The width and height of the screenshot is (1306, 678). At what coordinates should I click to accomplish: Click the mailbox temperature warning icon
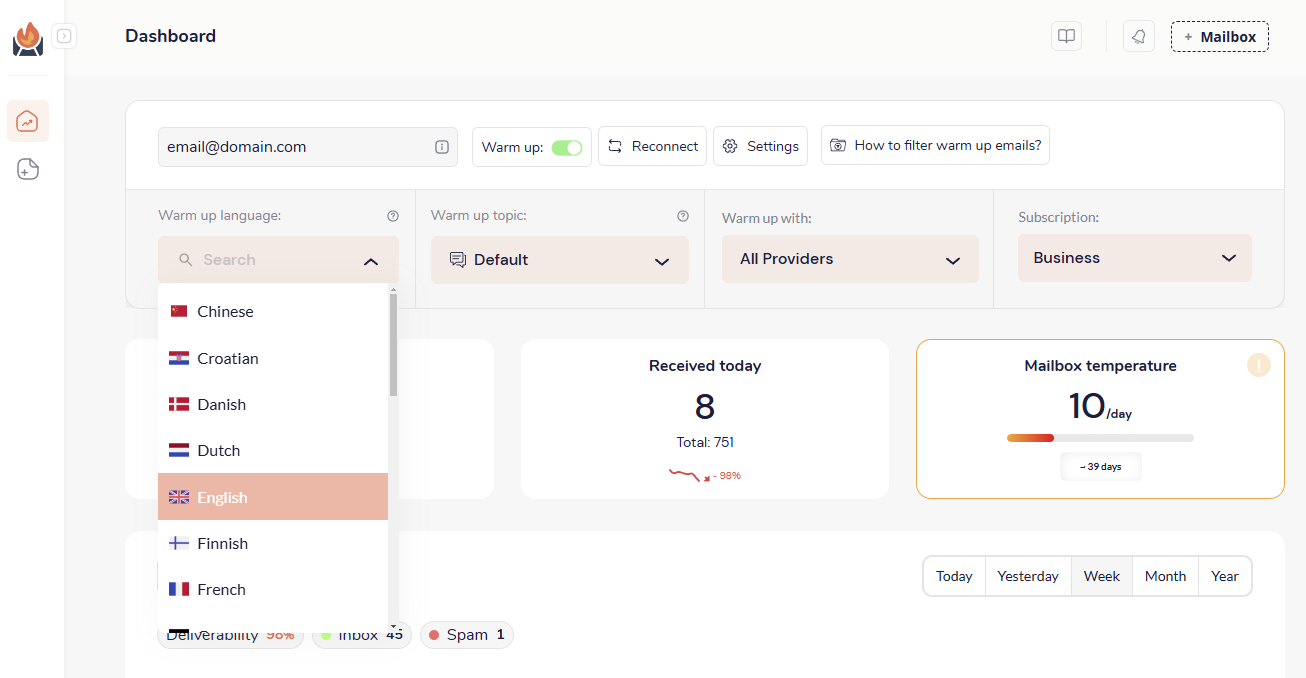(1258, 366)
